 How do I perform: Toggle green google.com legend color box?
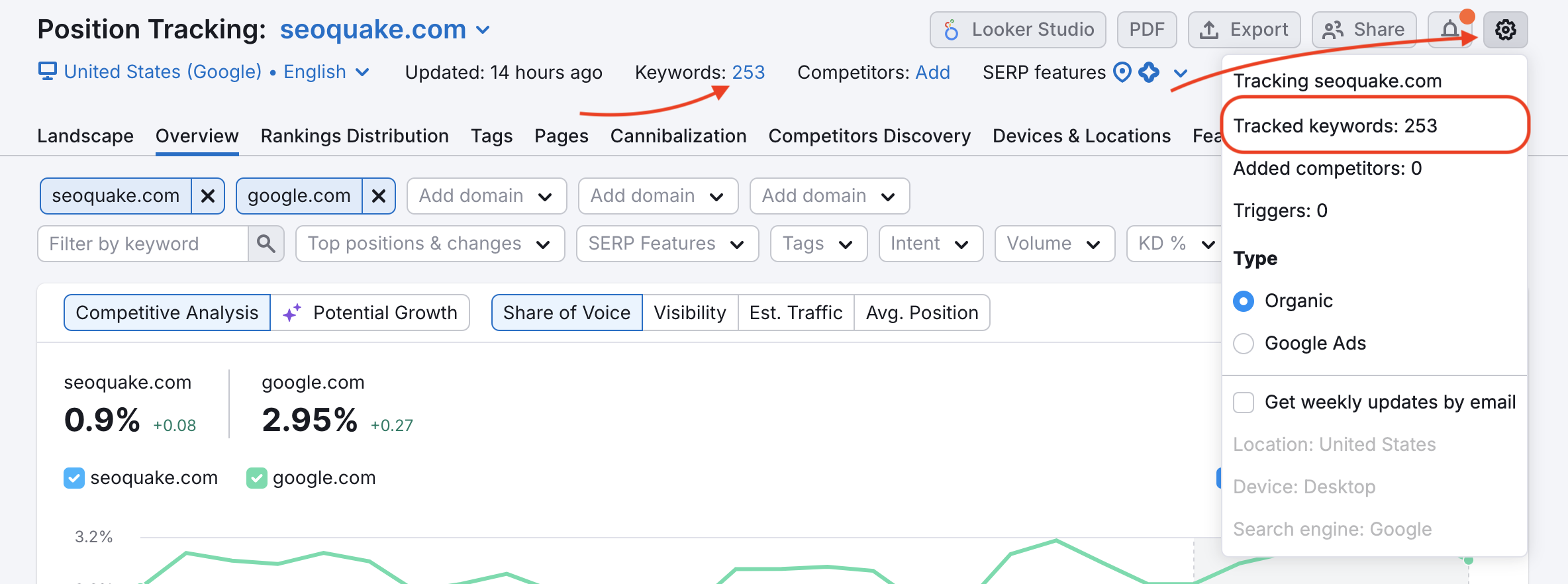click(257, 478)
